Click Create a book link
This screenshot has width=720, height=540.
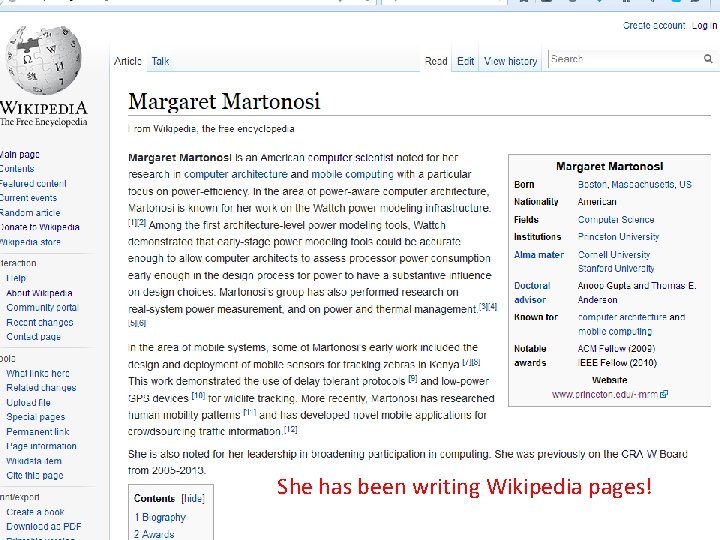point(35,512)
